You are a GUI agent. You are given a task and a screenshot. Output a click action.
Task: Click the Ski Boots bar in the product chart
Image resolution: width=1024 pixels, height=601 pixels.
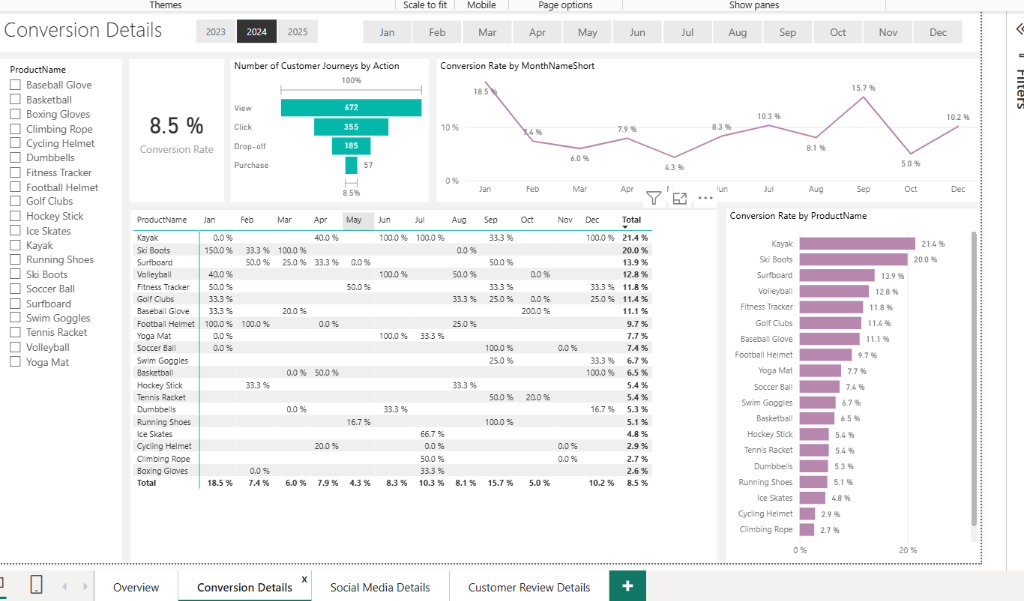click(854, 259)
